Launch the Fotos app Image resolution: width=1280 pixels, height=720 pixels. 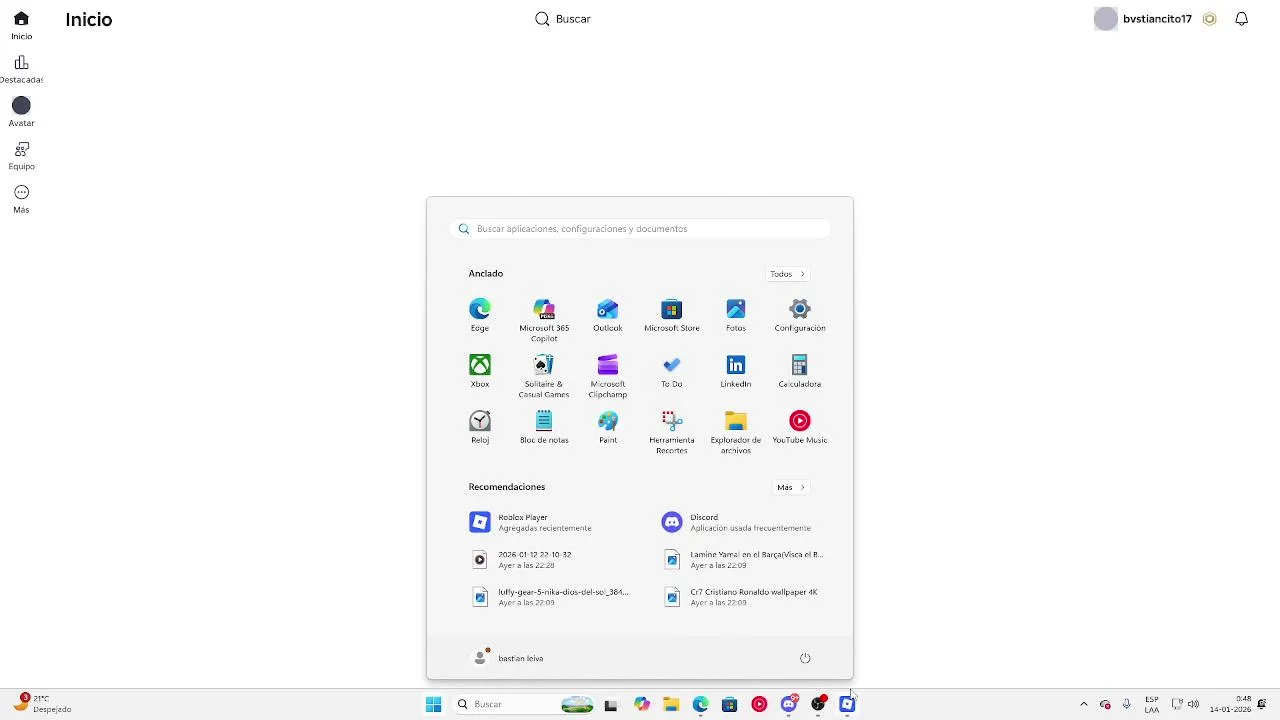(736, 315)
